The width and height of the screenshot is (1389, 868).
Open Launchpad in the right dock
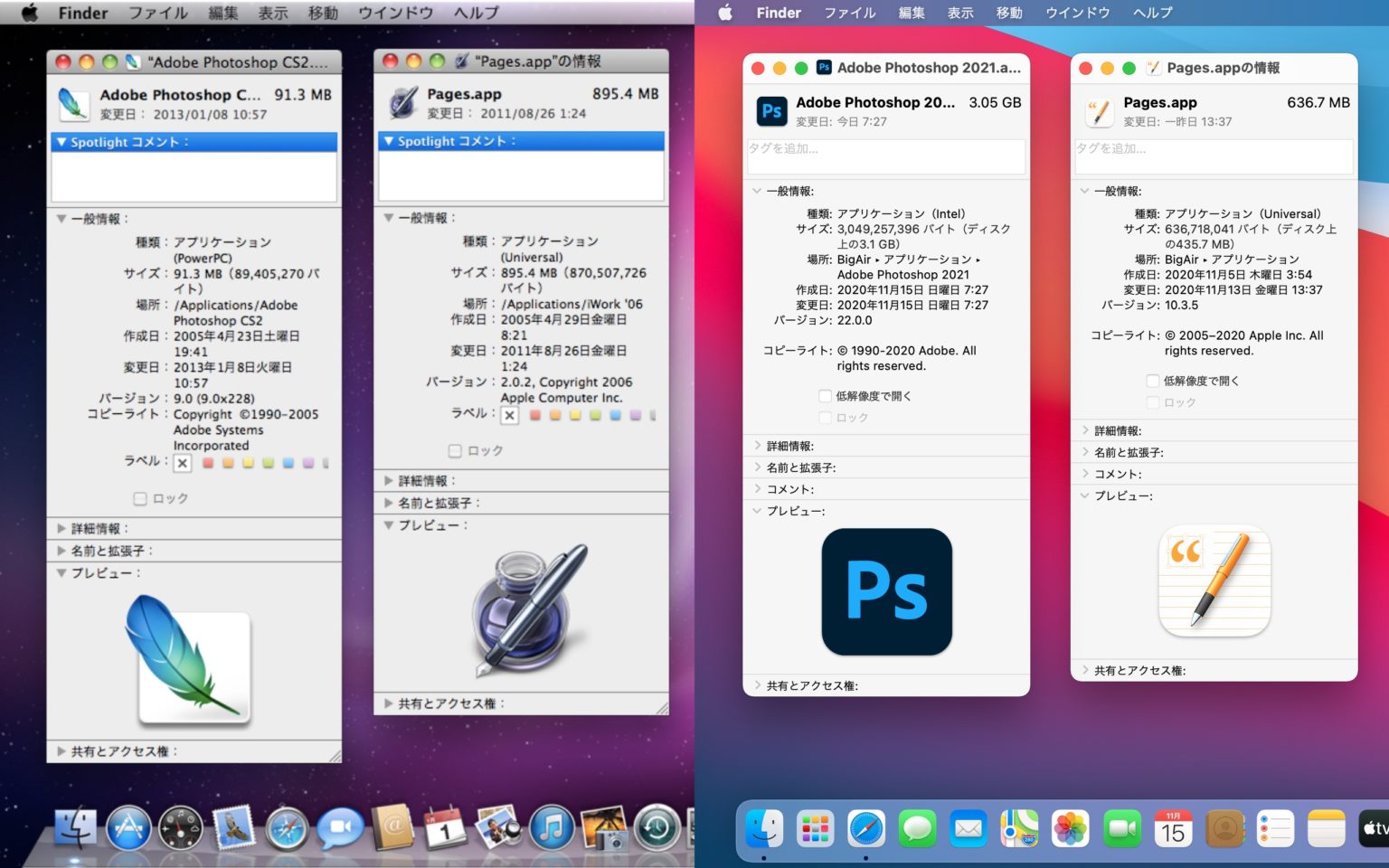click(815, 829)
